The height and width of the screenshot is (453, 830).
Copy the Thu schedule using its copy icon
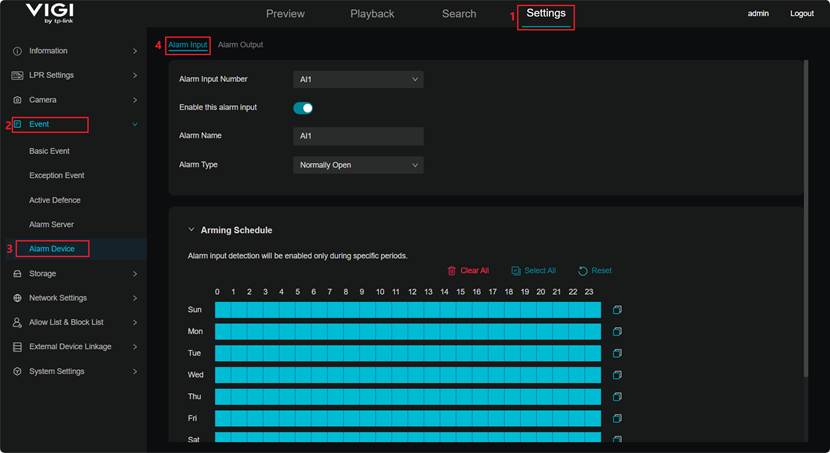pyautogui.click(x=617, y=397)
